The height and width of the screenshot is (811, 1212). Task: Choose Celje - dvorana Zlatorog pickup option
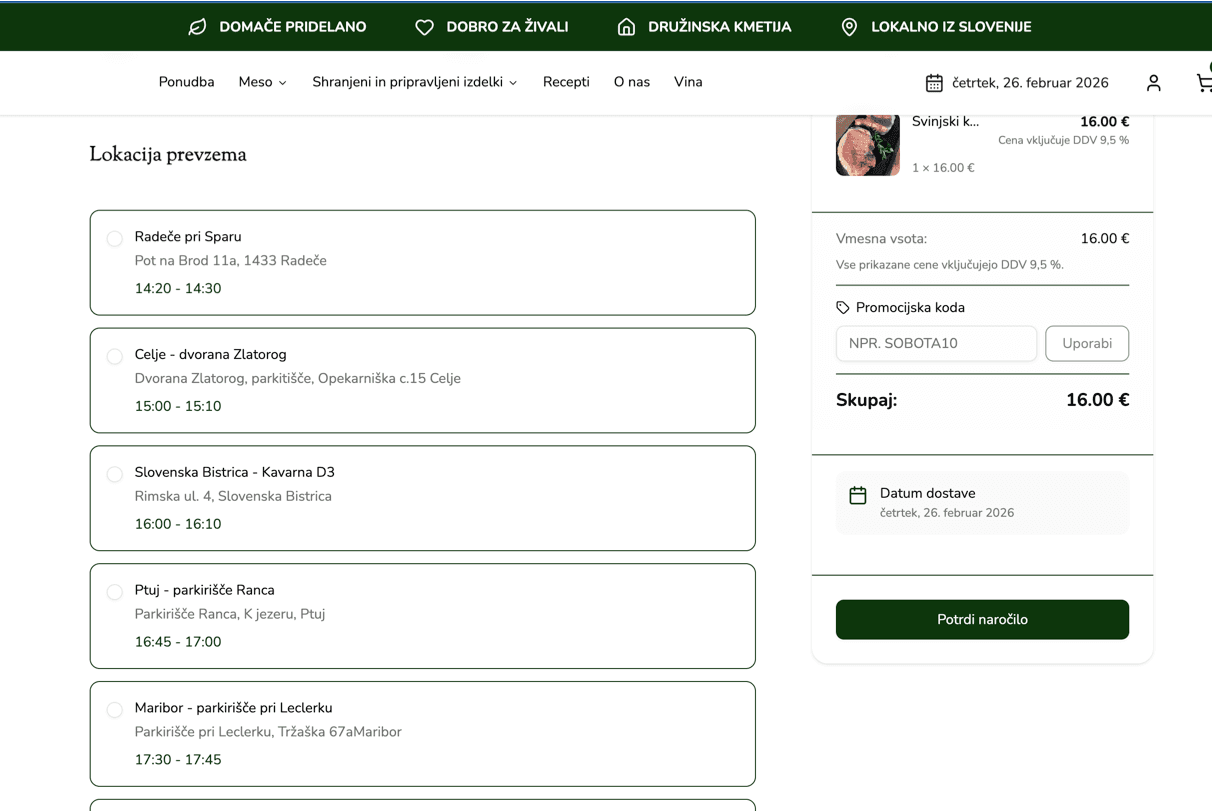tap(115, 356)
